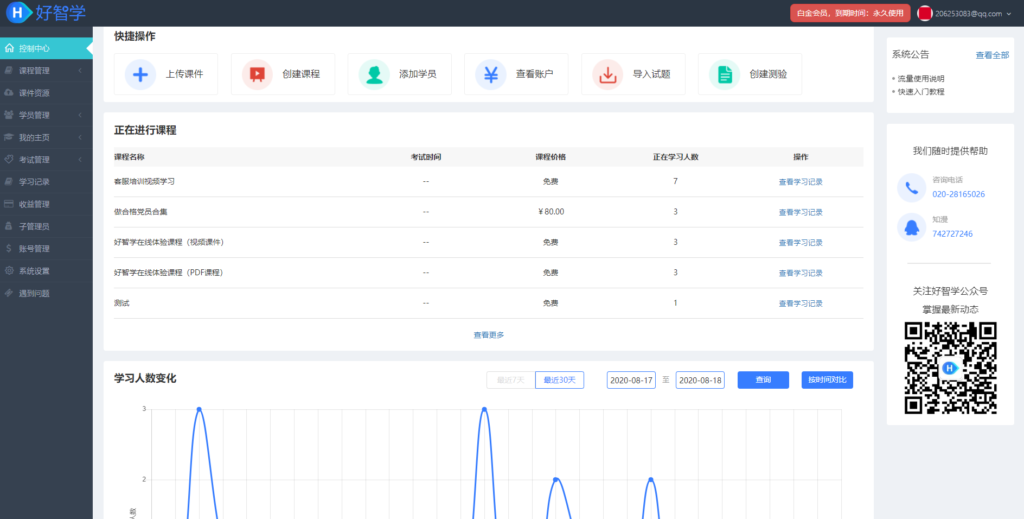This screenshot has width=1024, height=519.
Task: View study records for 做合格党员合集
Action: click(x=801, y=212)
